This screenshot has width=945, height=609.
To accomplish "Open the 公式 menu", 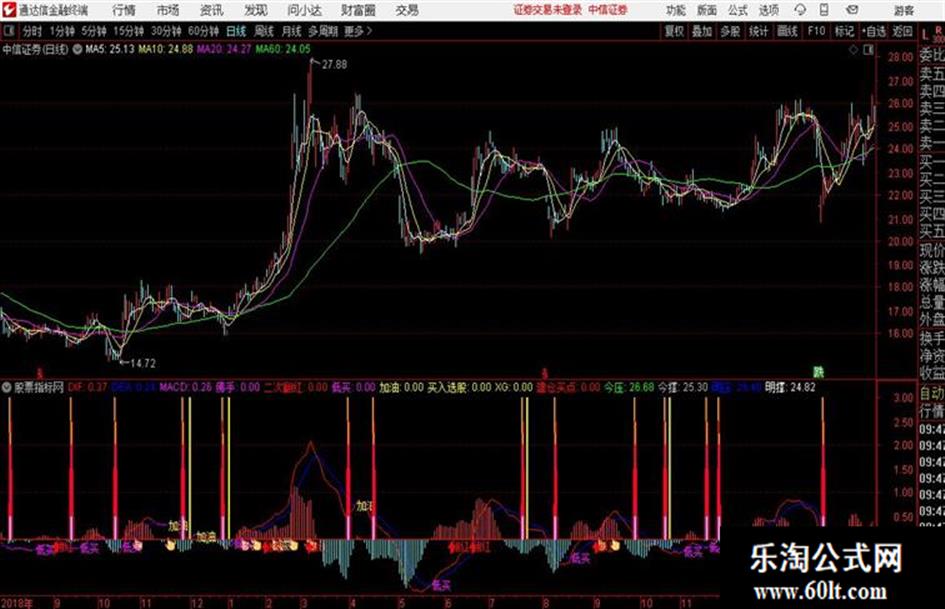I will [x=738, y=10].
